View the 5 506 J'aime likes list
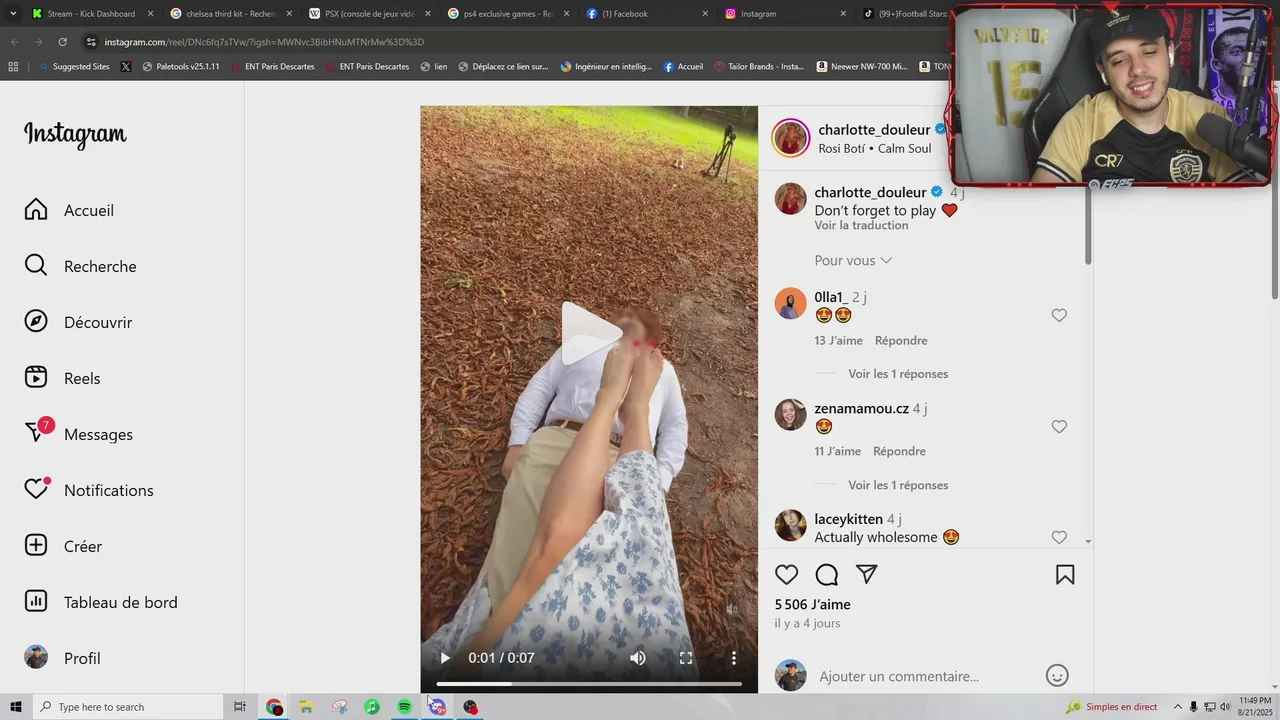1280x720 pixels. pyautogui.click(x=812, y=604)
